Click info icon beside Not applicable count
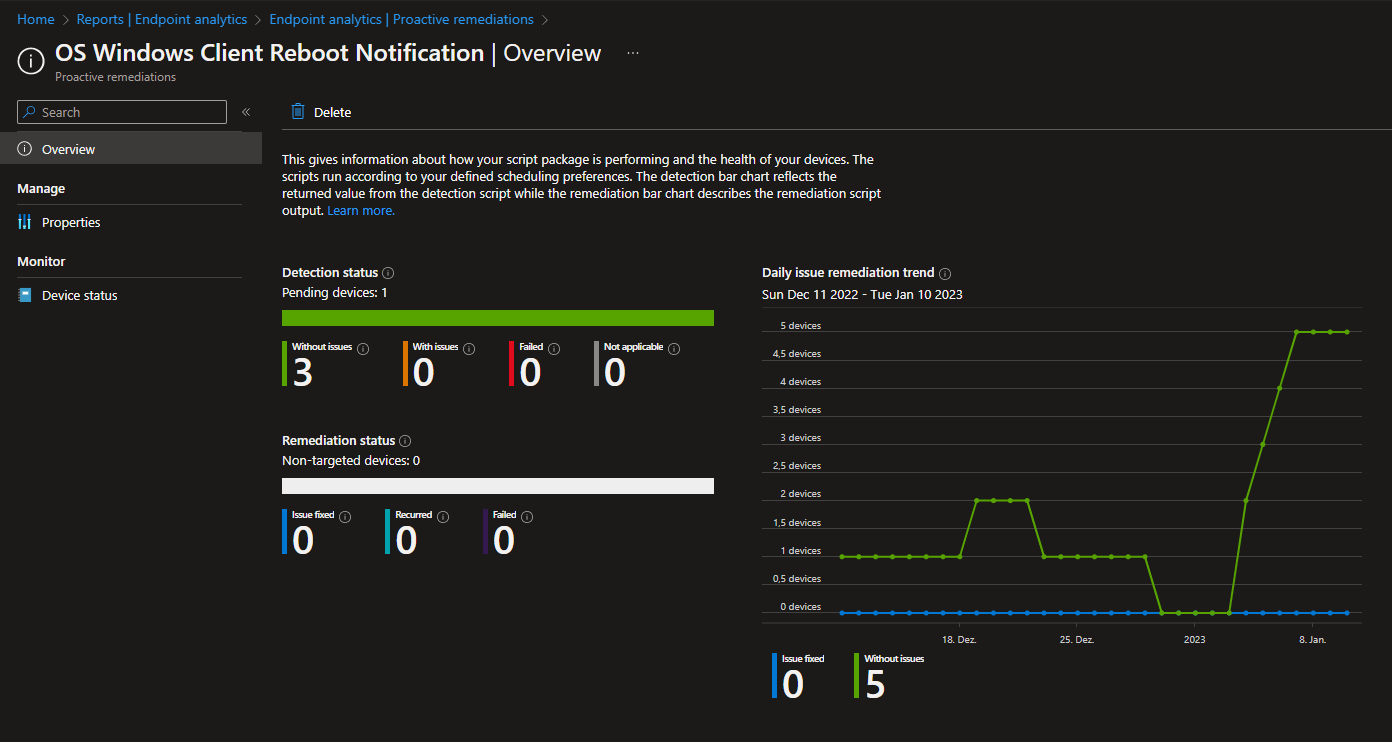The width and height of the screenshot is (1392, 742). tap(674, 349)
